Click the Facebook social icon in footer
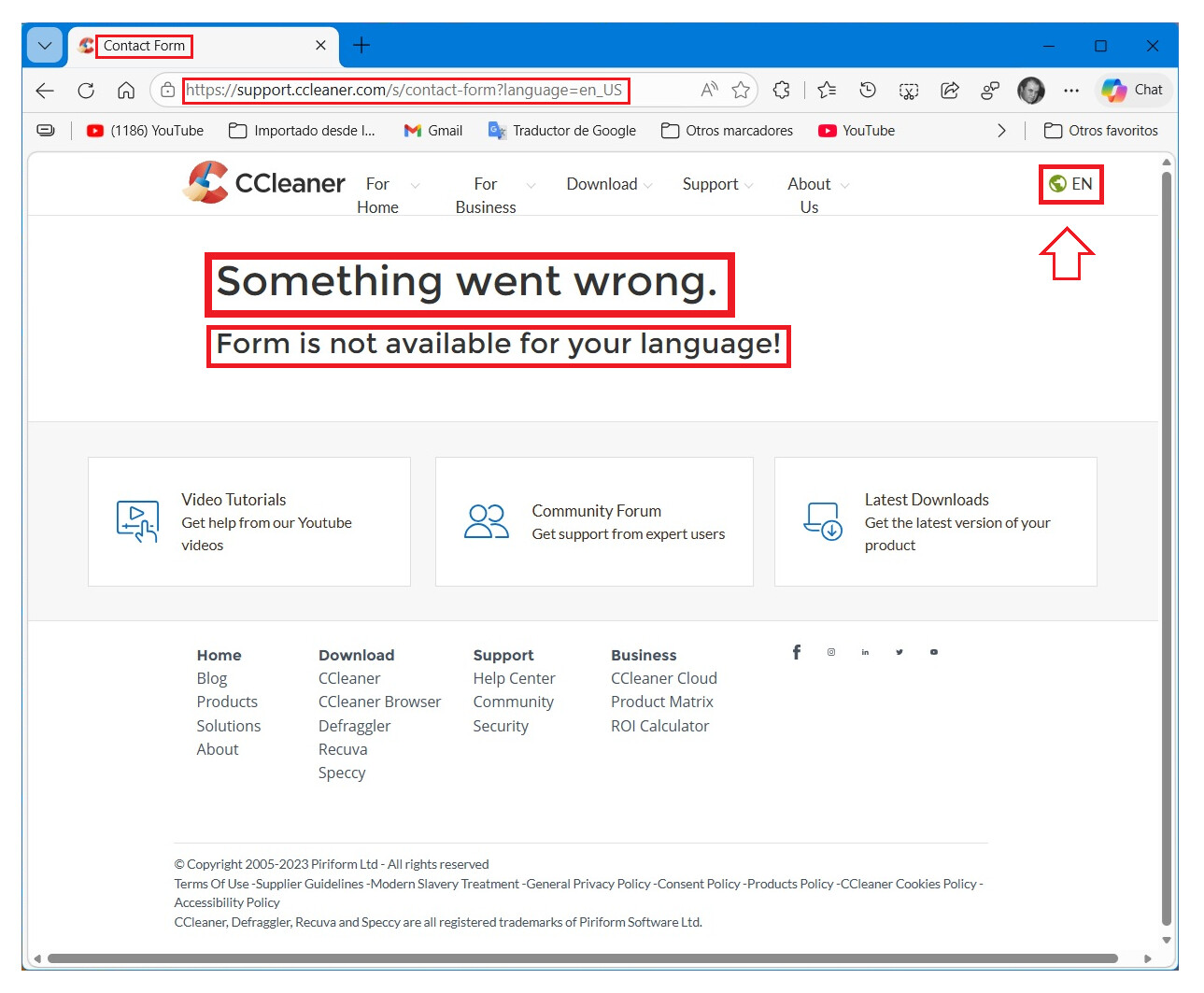Screen dimensions: 1204x993 click(796, 652)
